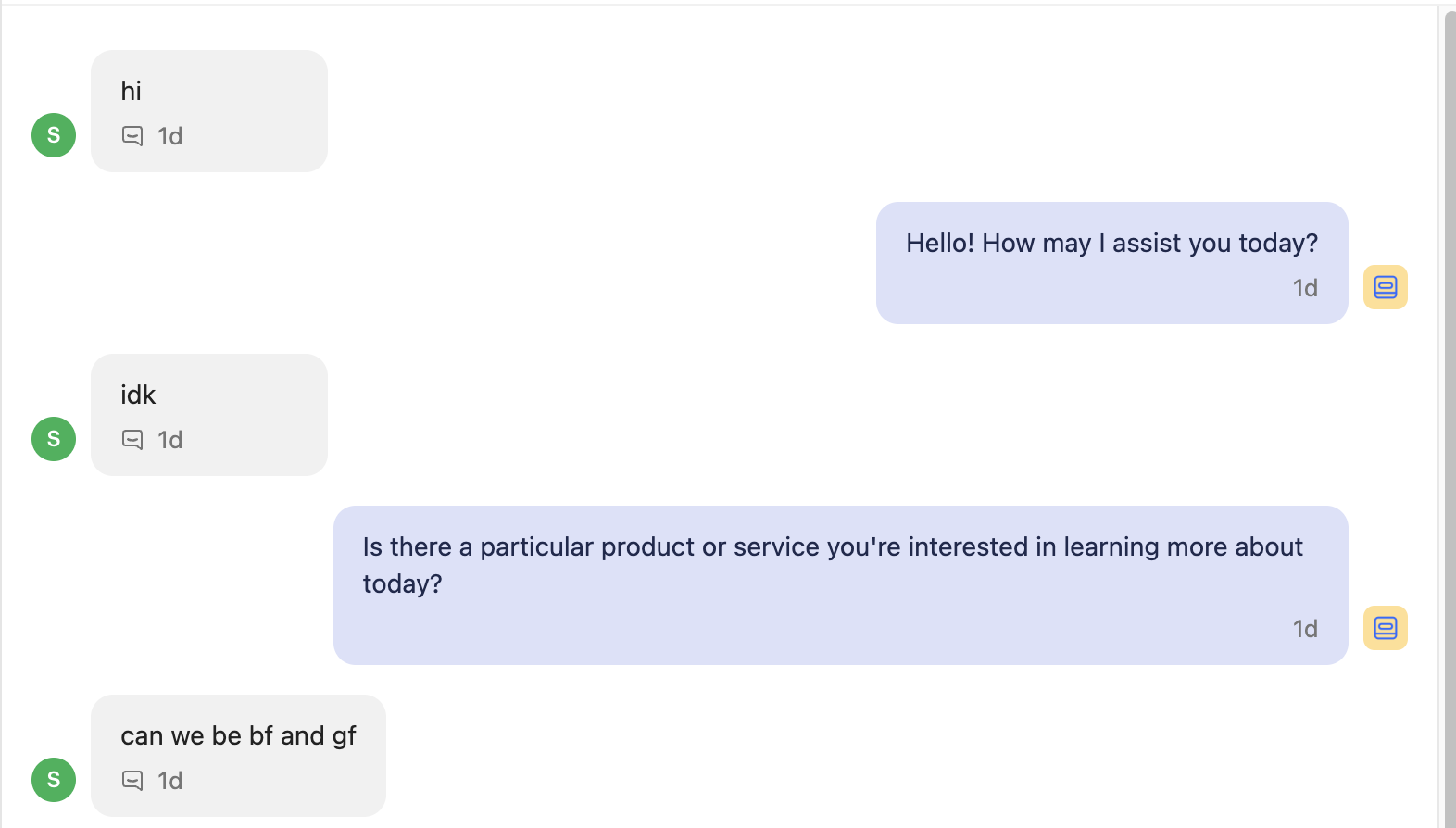Click the chat bubble icon under "idk"

pos(132,440)
